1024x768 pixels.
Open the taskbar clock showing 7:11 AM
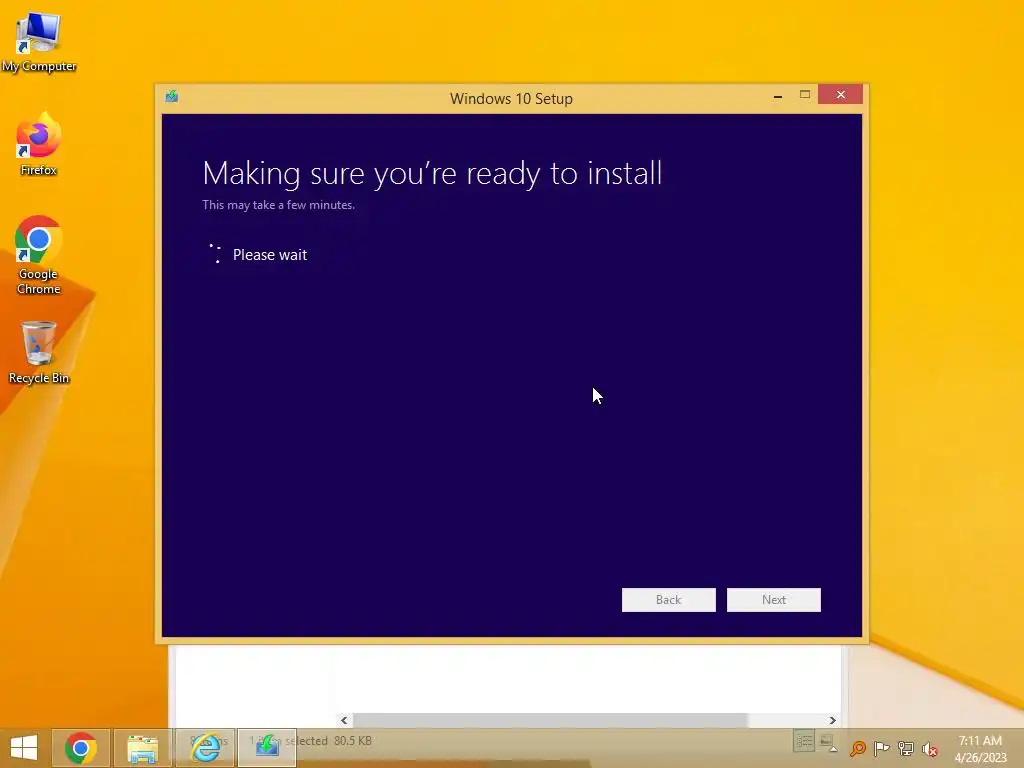click(x=980, y=748)
